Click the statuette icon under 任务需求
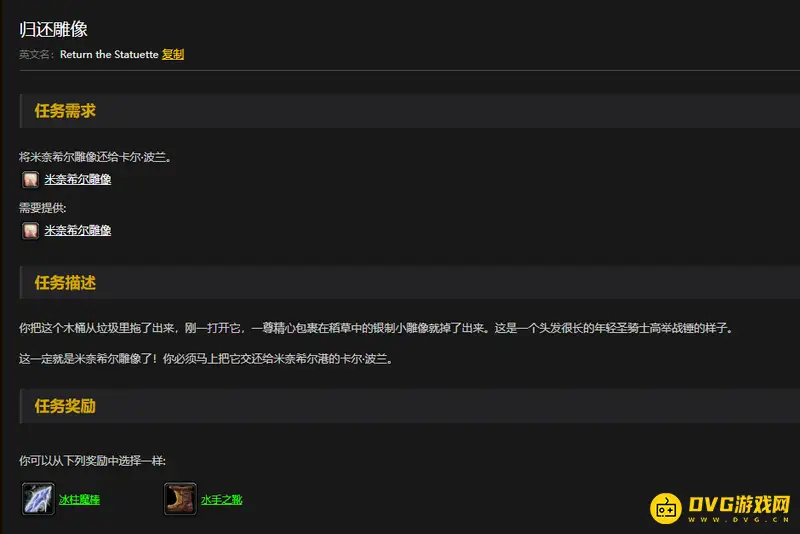The image size is (800, 534). coord(30,180)
